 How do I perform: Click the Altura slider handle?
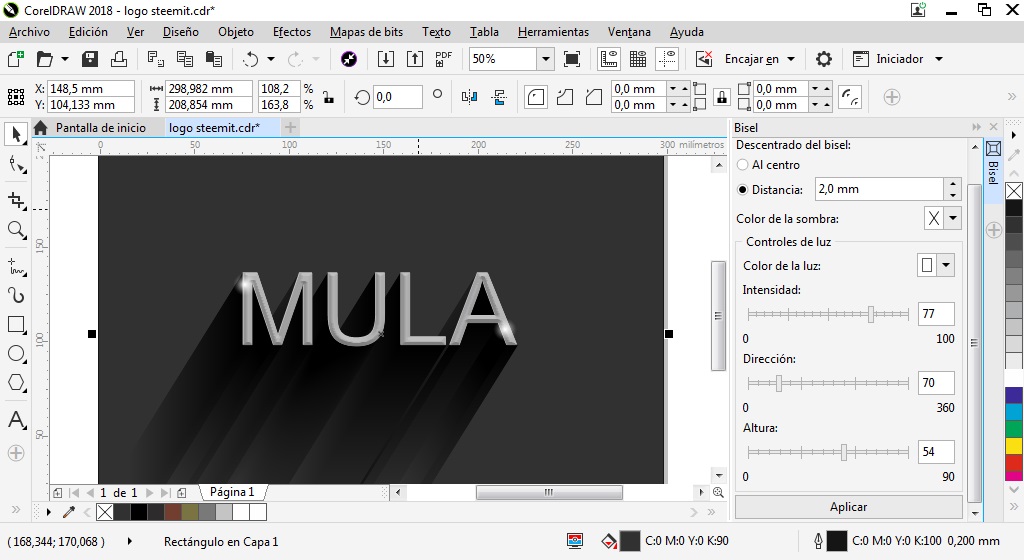click(x=844, y=452)
